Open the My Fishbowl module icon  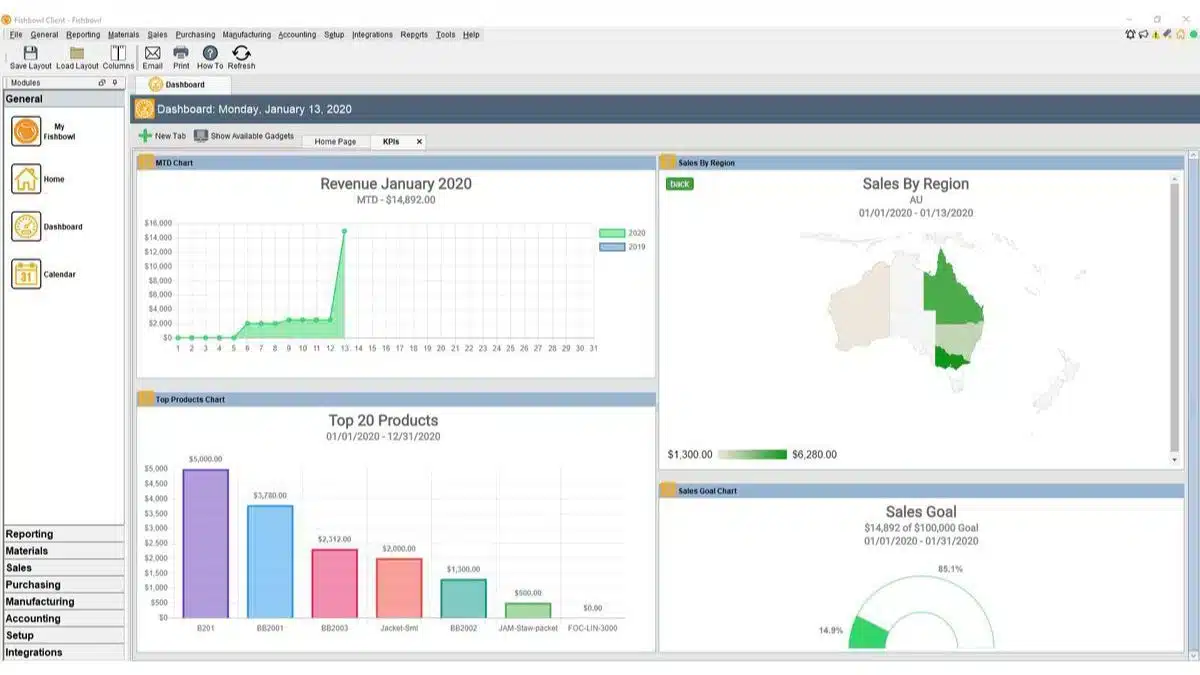tap(26, 131)
